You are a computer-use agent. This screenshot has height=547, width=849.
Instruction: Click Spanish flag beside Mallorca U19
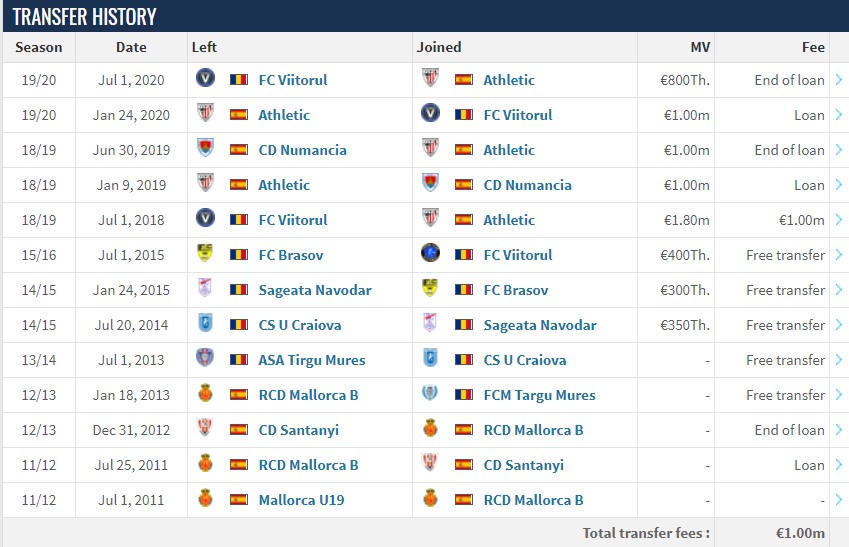pos(239,500)
